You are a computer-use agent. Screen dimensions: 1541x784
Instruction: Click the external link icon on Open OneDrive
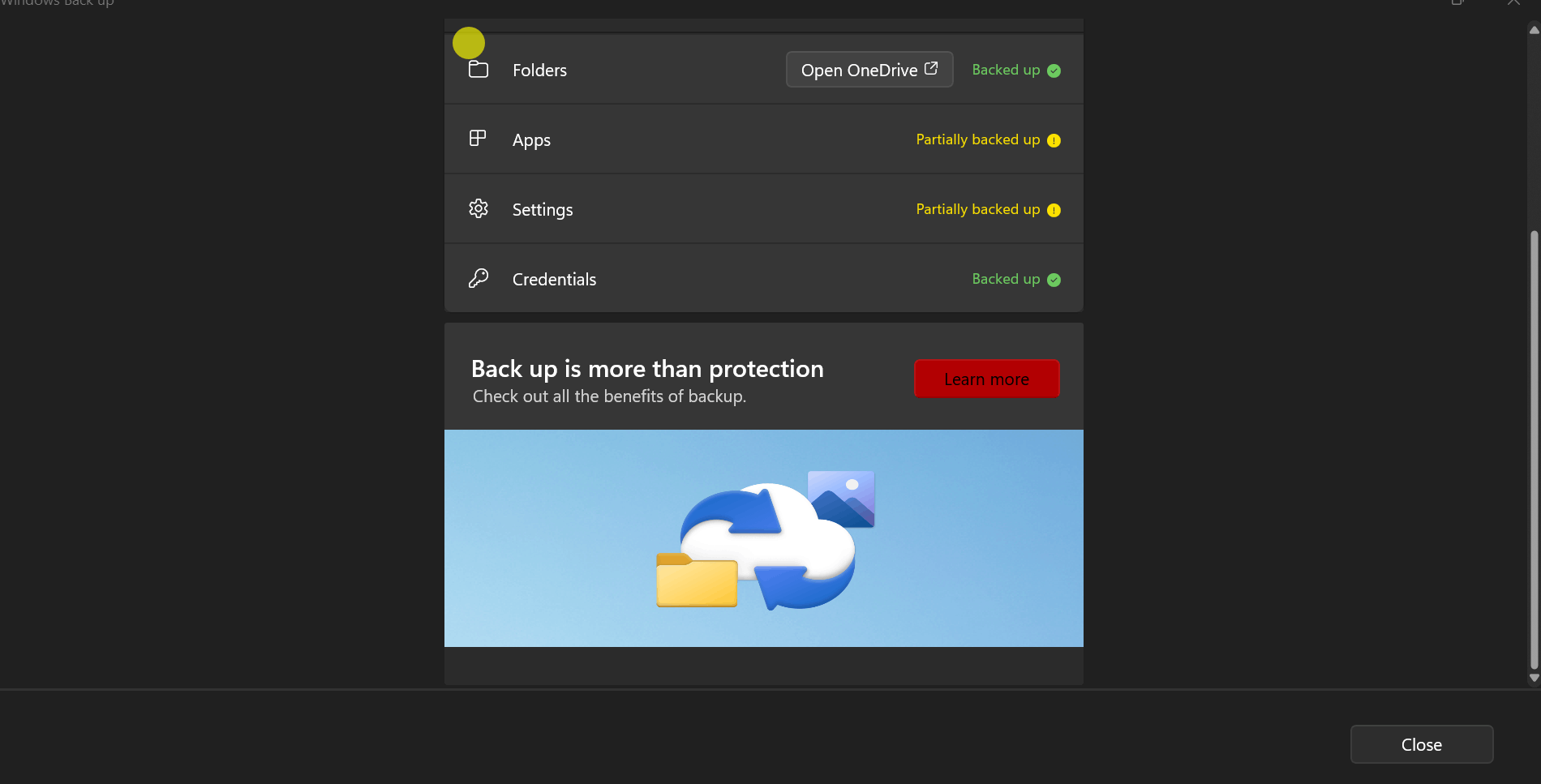930,68
